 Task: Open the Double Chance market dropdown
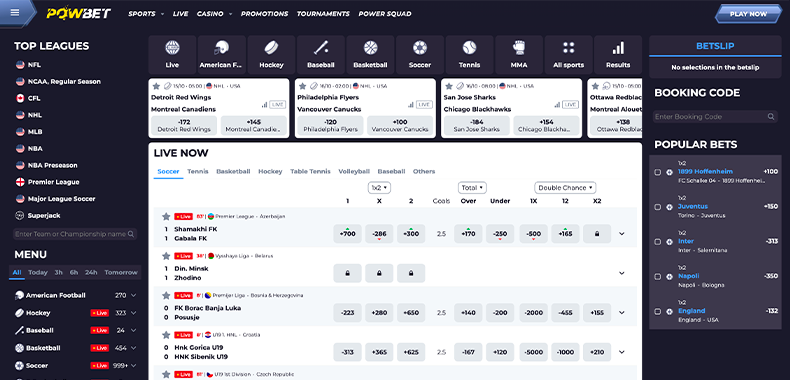click(565, 187)
